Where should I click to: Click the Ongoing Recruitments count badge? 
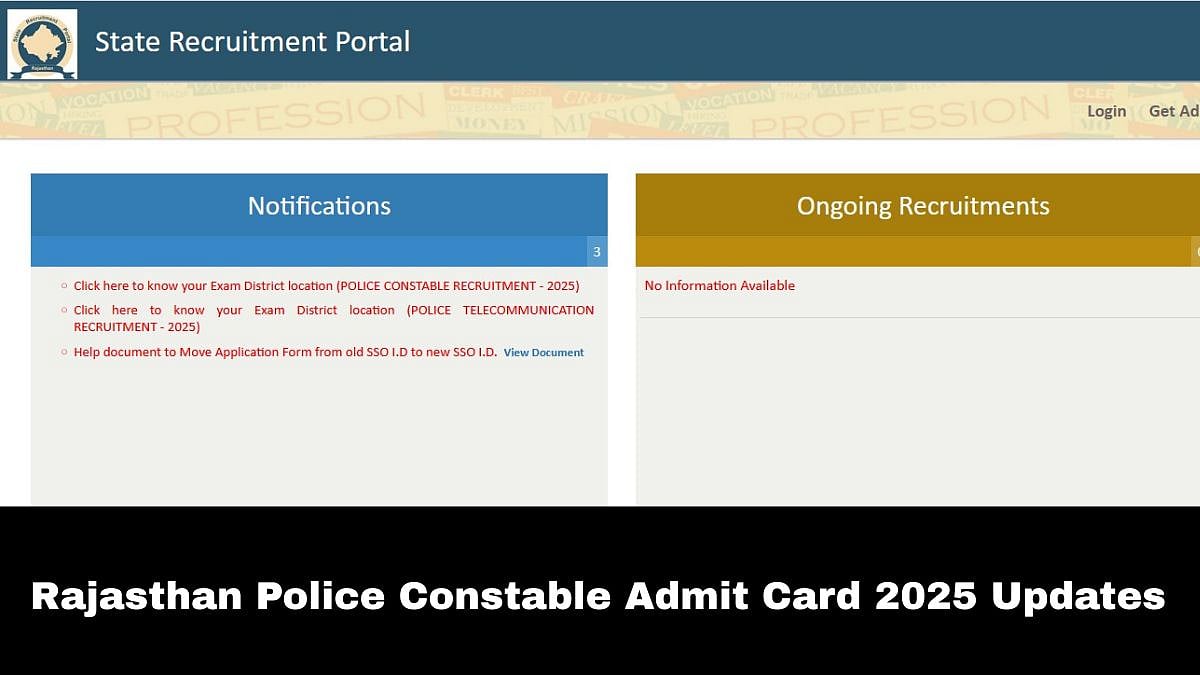(x=1195, y=252)
